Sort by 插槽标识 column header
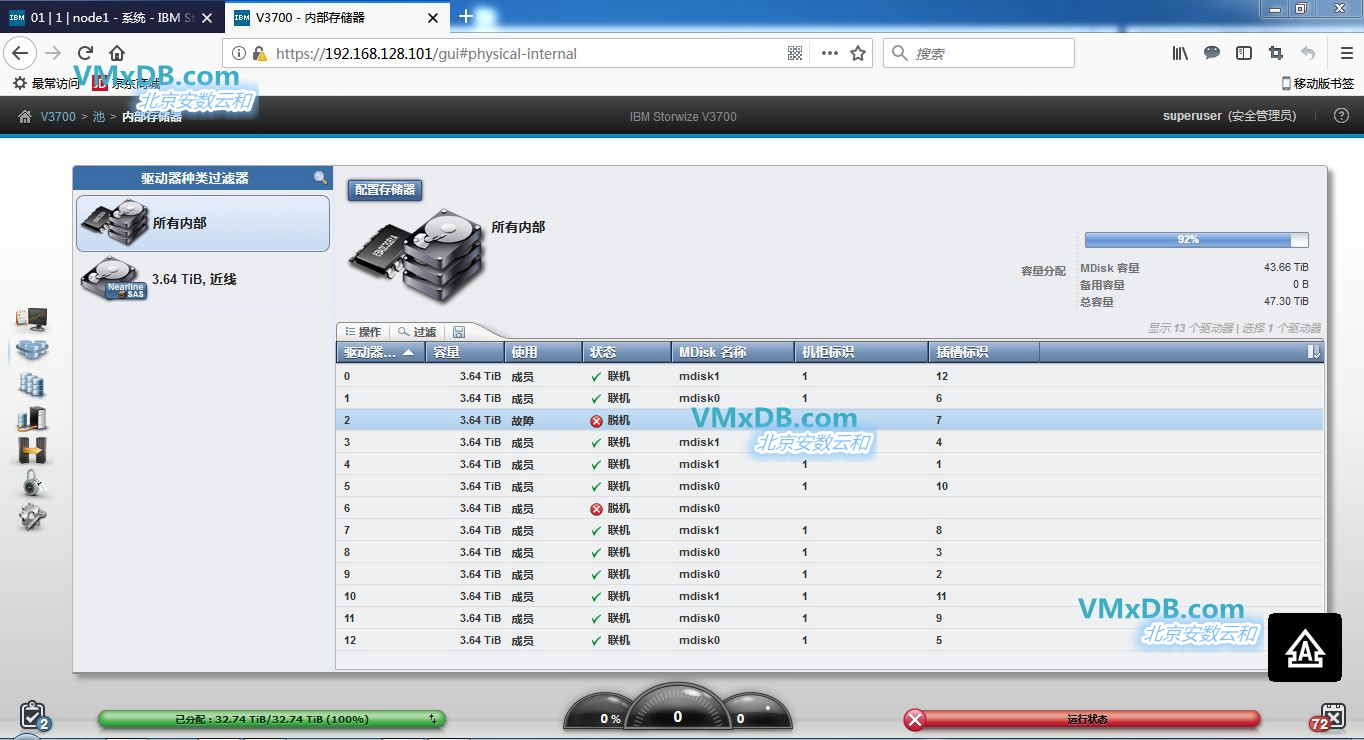The width and height of the screenshot is (1364, 740). (984, 352)
